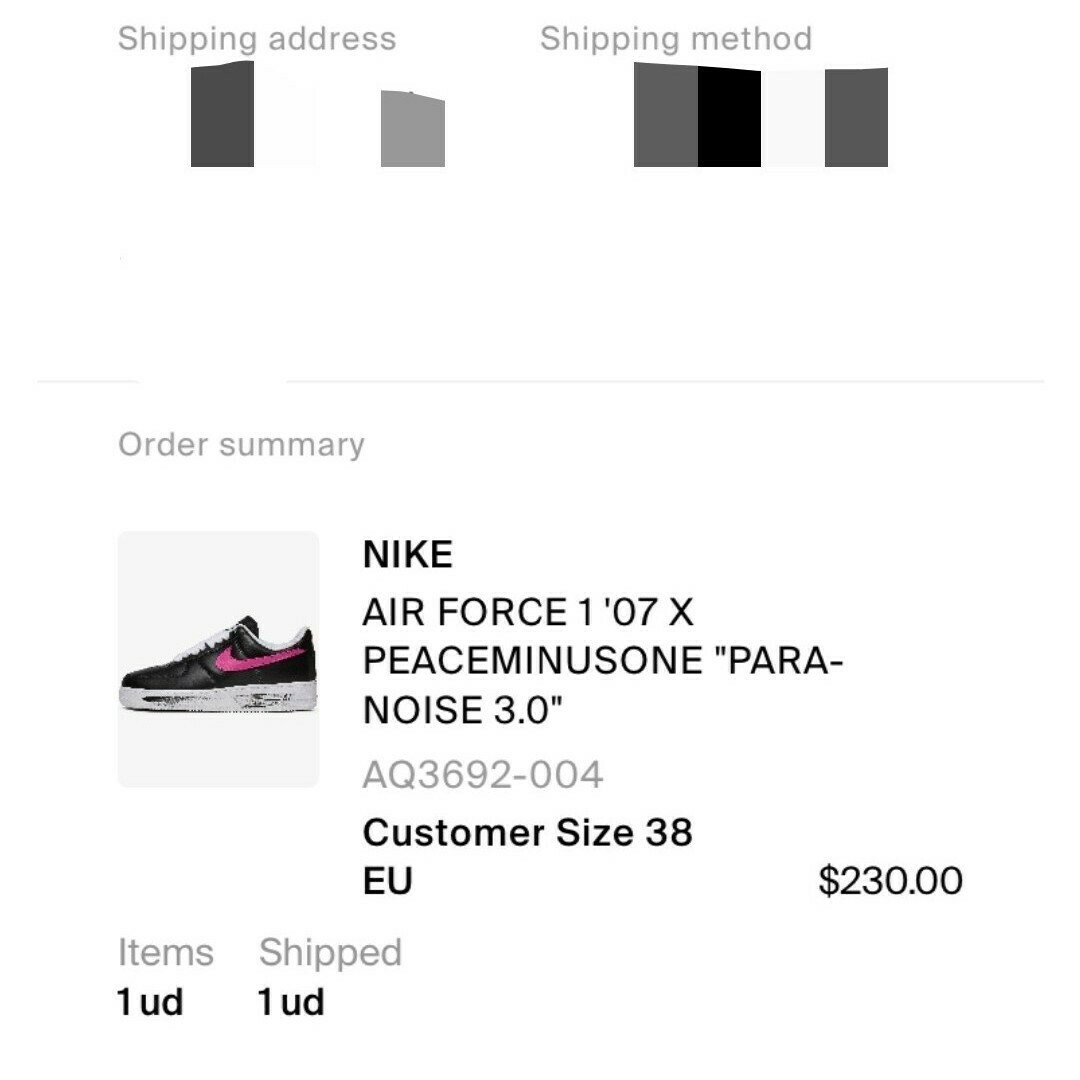Click the Order summary heading
Viewport: 1080px width, 1080px height.
[241, 445]
